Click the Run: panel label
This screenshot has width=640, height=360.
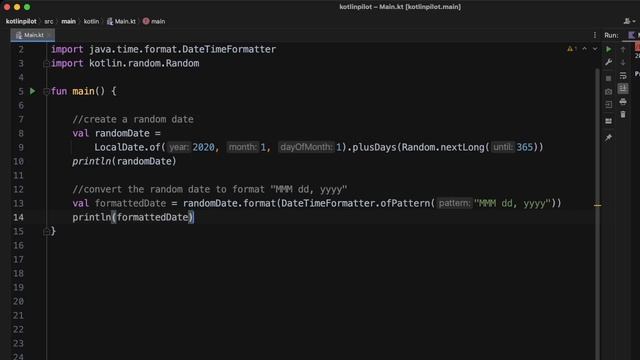tap(611, 35)
